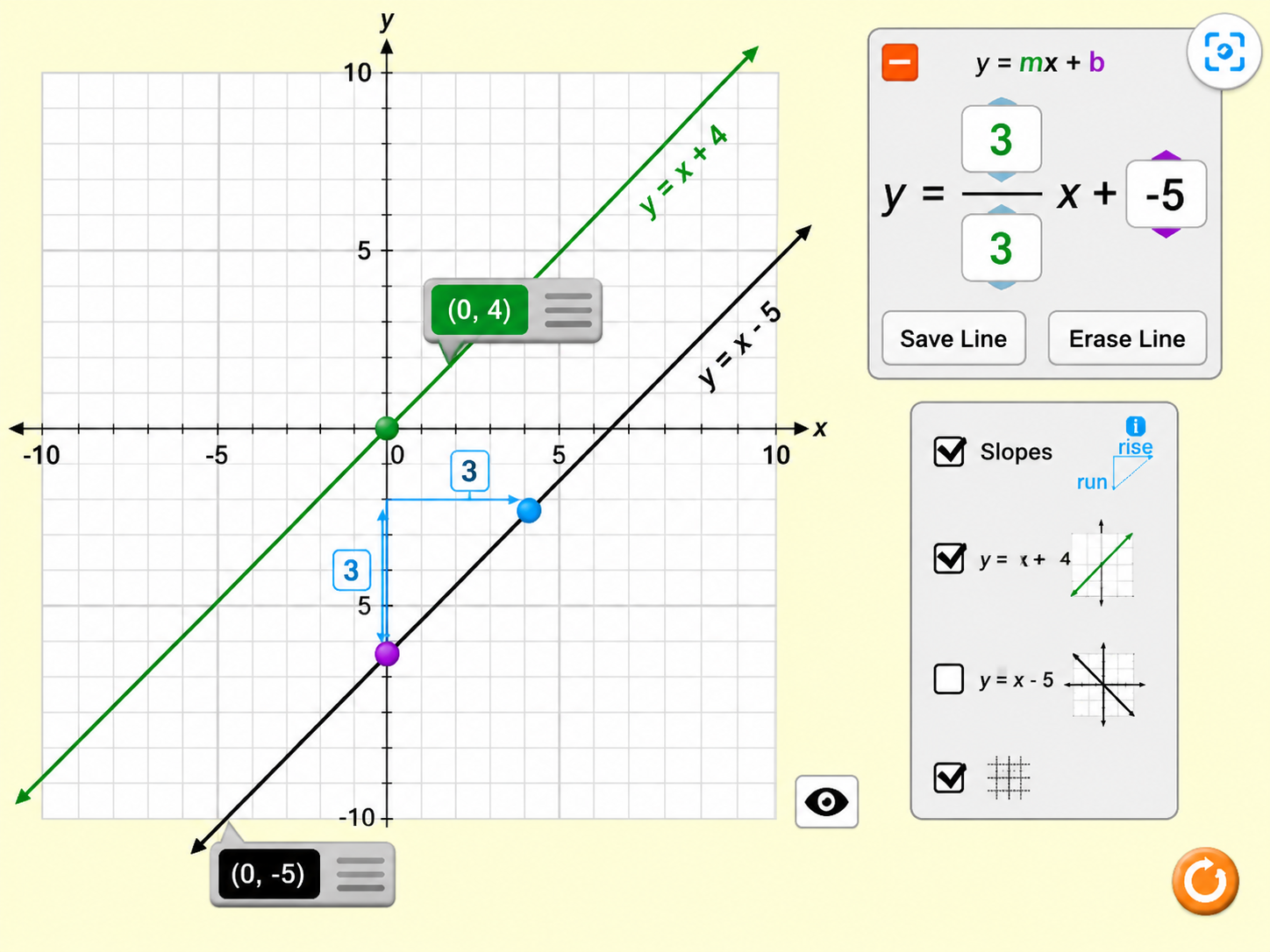The image size is (1270, 952).
Task: Click the screenshot capture icon
Action: click(x=1224, y=52)
